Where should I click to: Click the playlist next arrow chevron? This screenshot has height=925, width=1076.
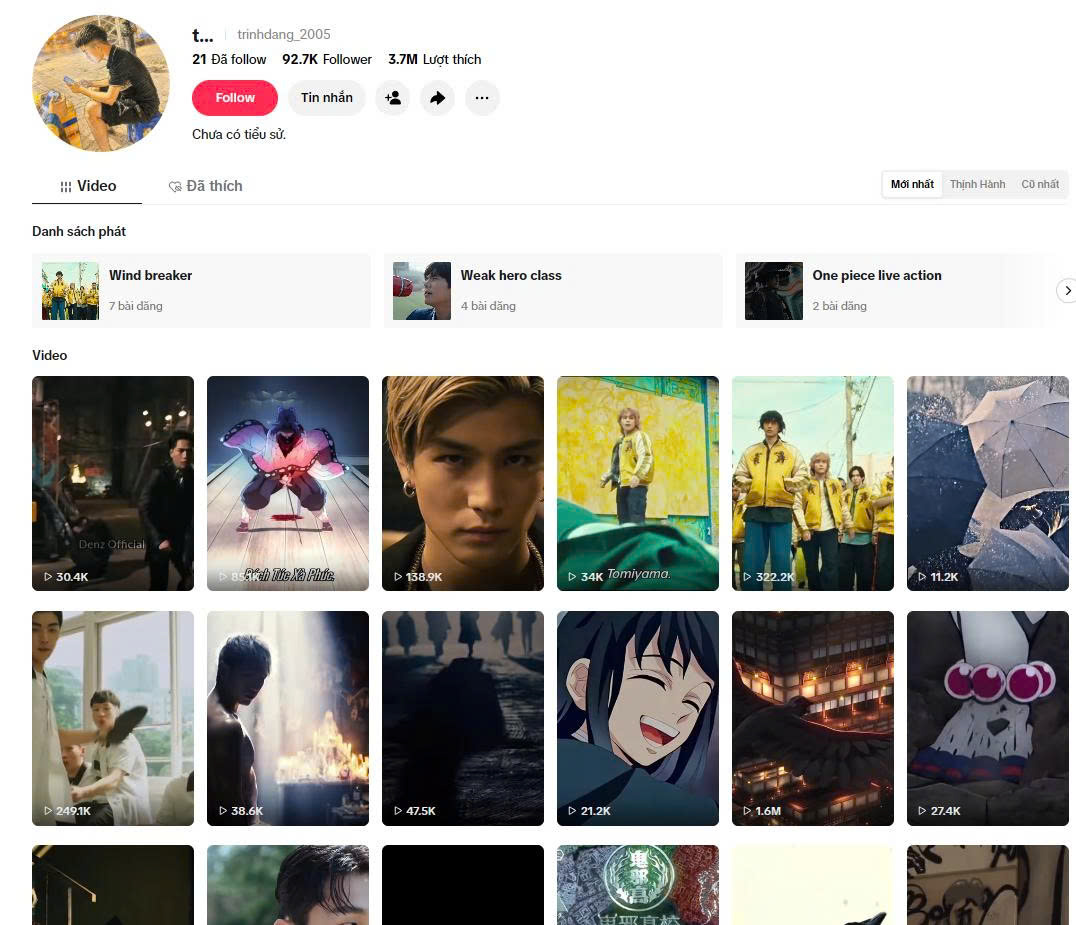tap(1066, 290)
